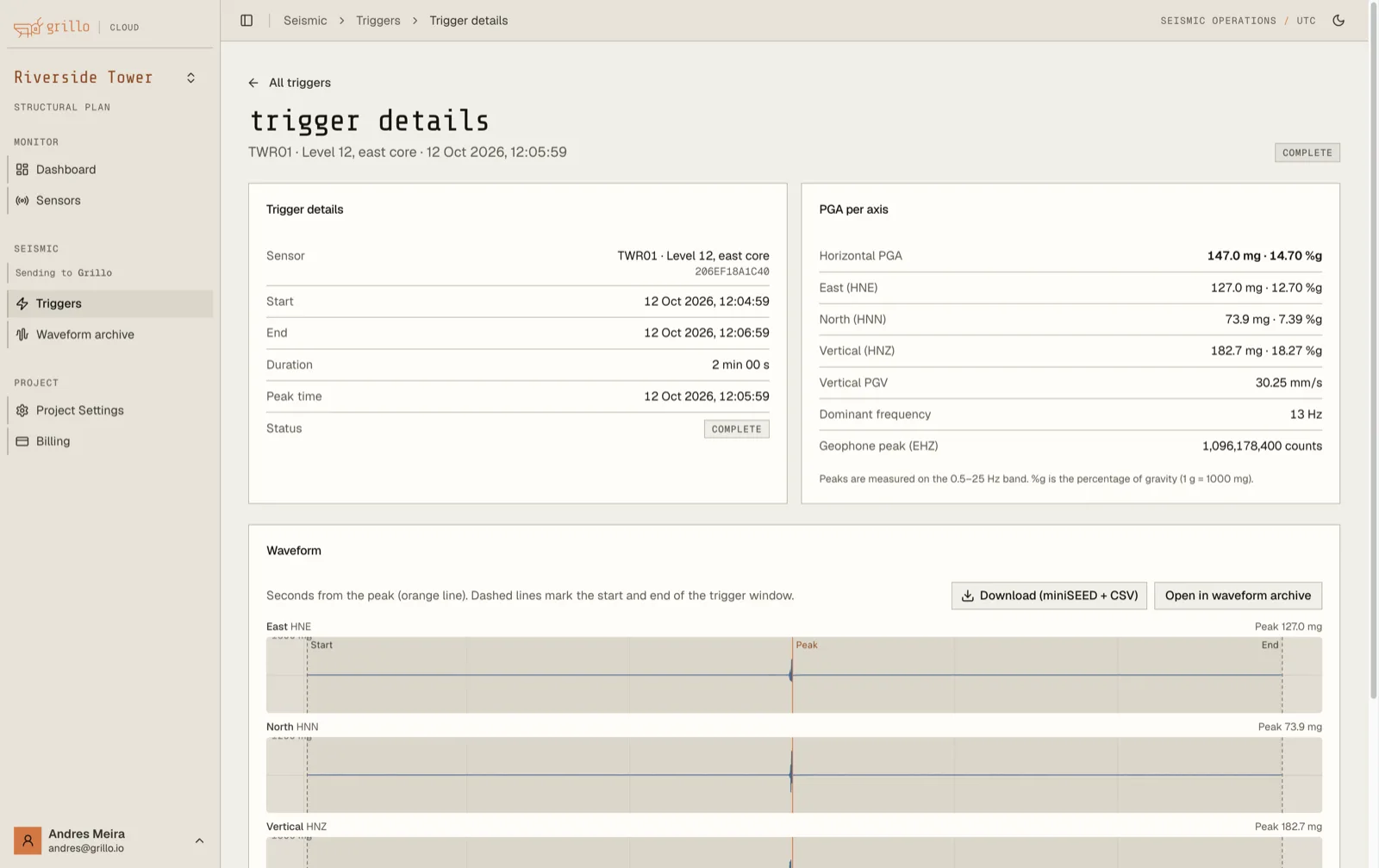Expand the Andres Meira user menu
1379x868 pixels.
click(110, 840)
